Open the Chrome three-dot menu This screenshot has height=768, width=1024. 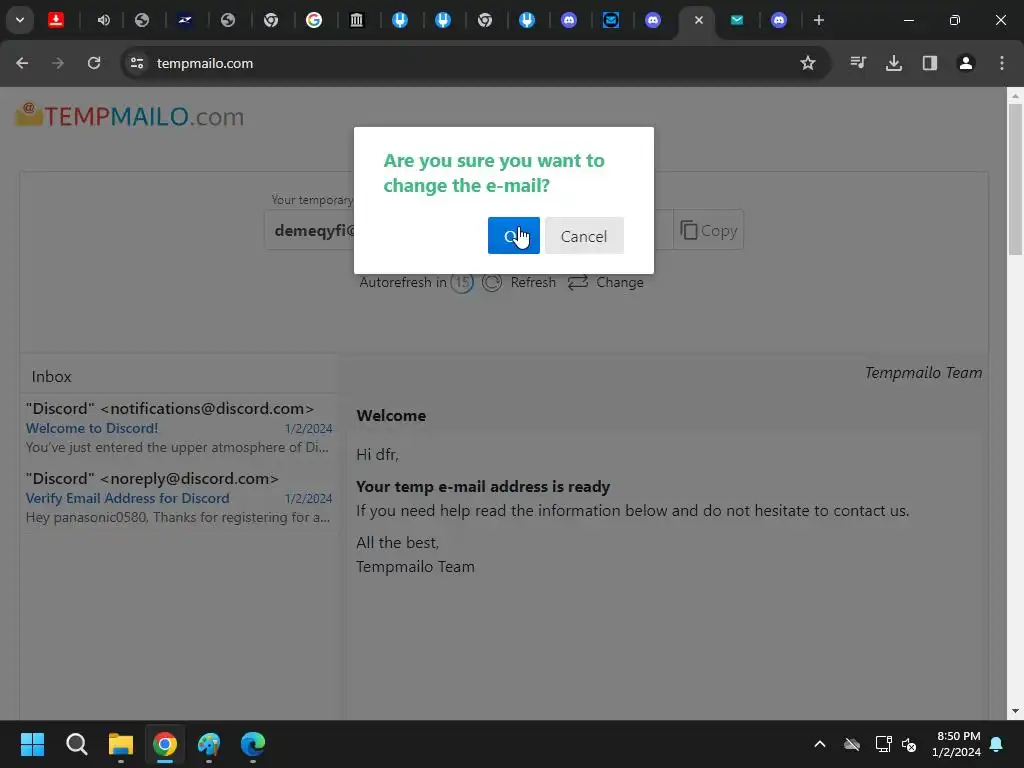[x=1002, y=63]
